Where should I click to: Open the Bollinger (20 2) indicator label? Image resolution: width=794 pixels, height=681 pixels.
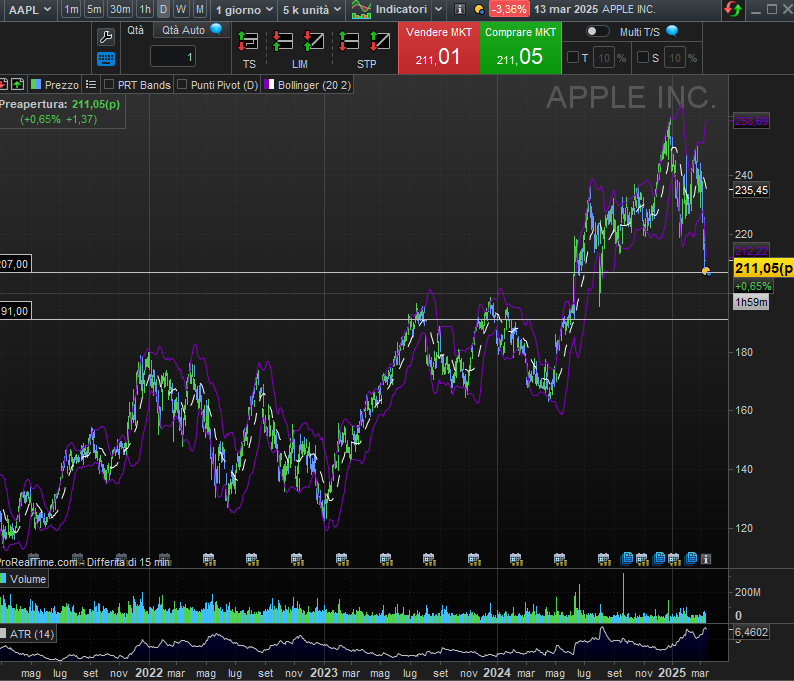[x=314, y=85]
